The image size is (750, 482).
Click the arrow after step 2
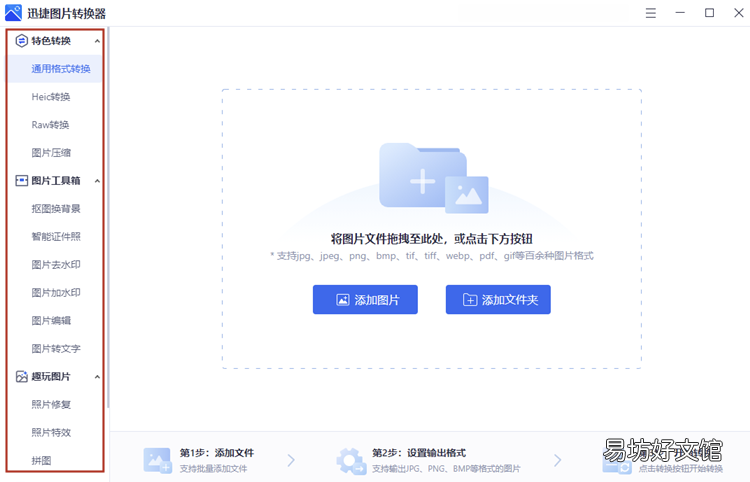click(557, 460)
